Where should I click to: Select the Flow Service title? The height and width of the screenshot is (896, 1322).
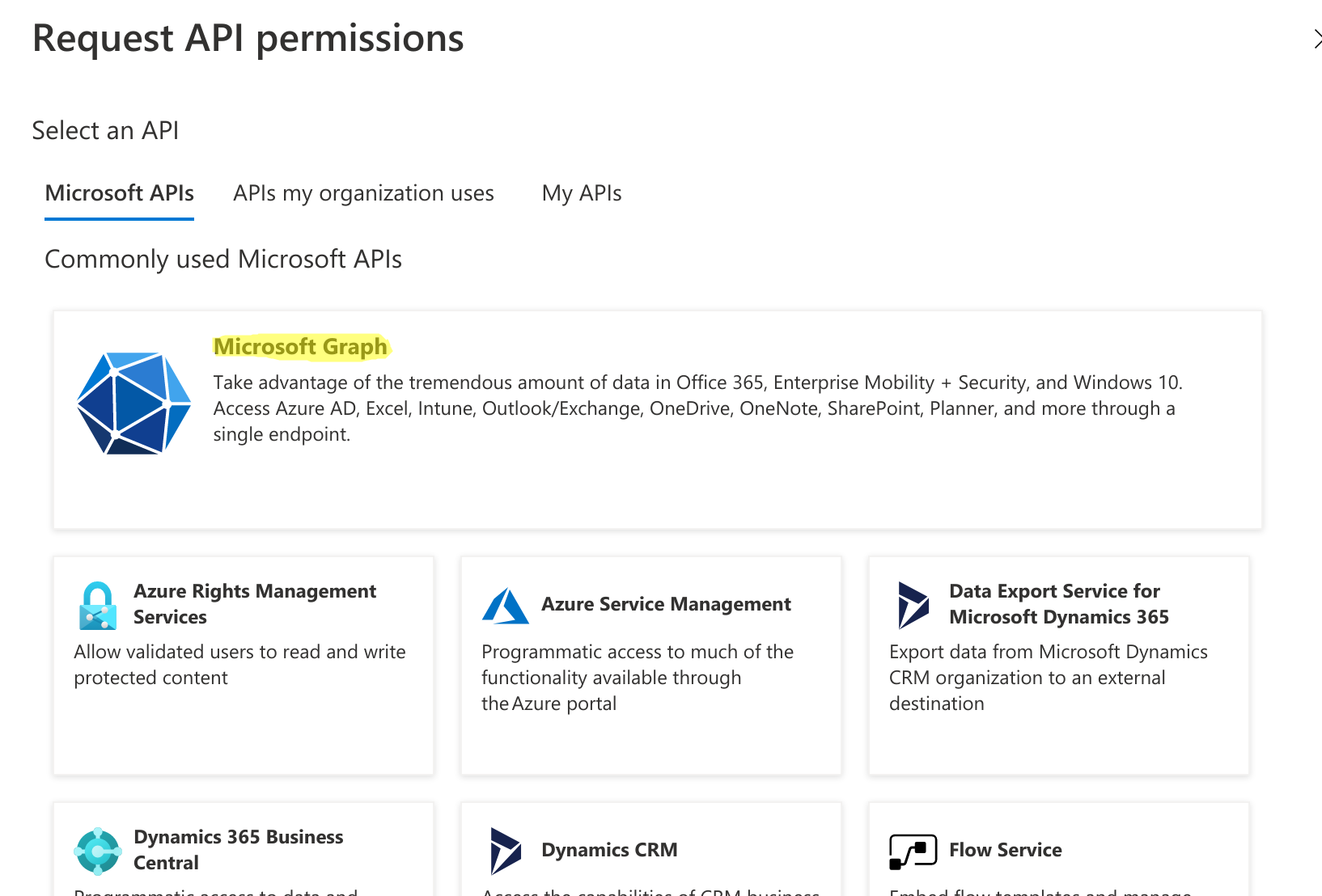click(x=1005, y=850)
